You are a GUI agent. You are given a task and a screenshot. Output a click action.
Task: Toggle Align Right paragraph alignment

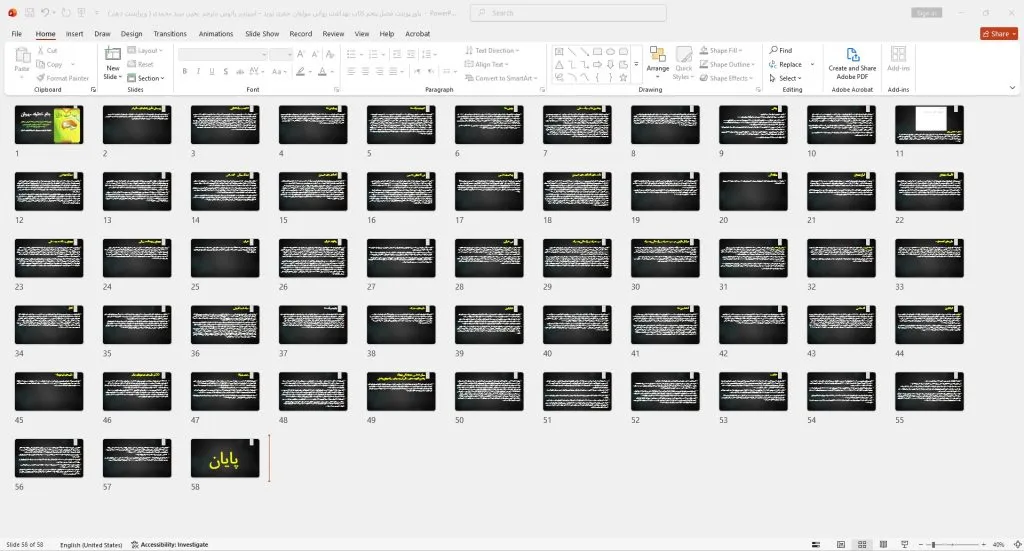pyautogui.click(x=379, y=71)
